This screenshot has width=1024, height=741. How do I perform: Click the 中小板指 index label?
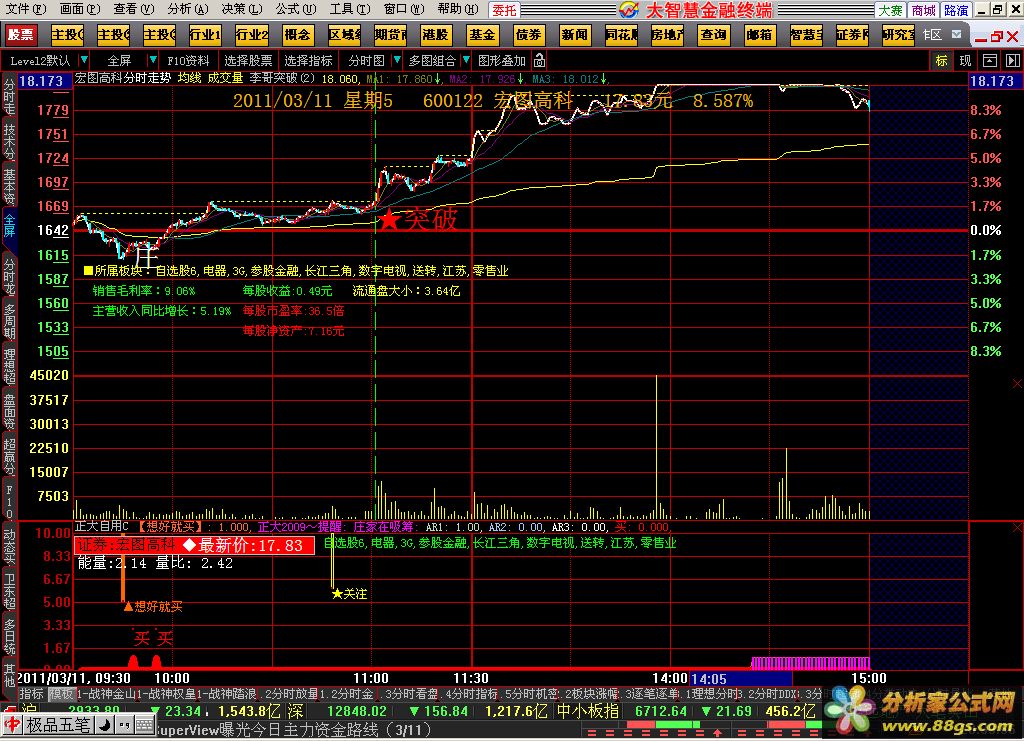click(587, 711)
